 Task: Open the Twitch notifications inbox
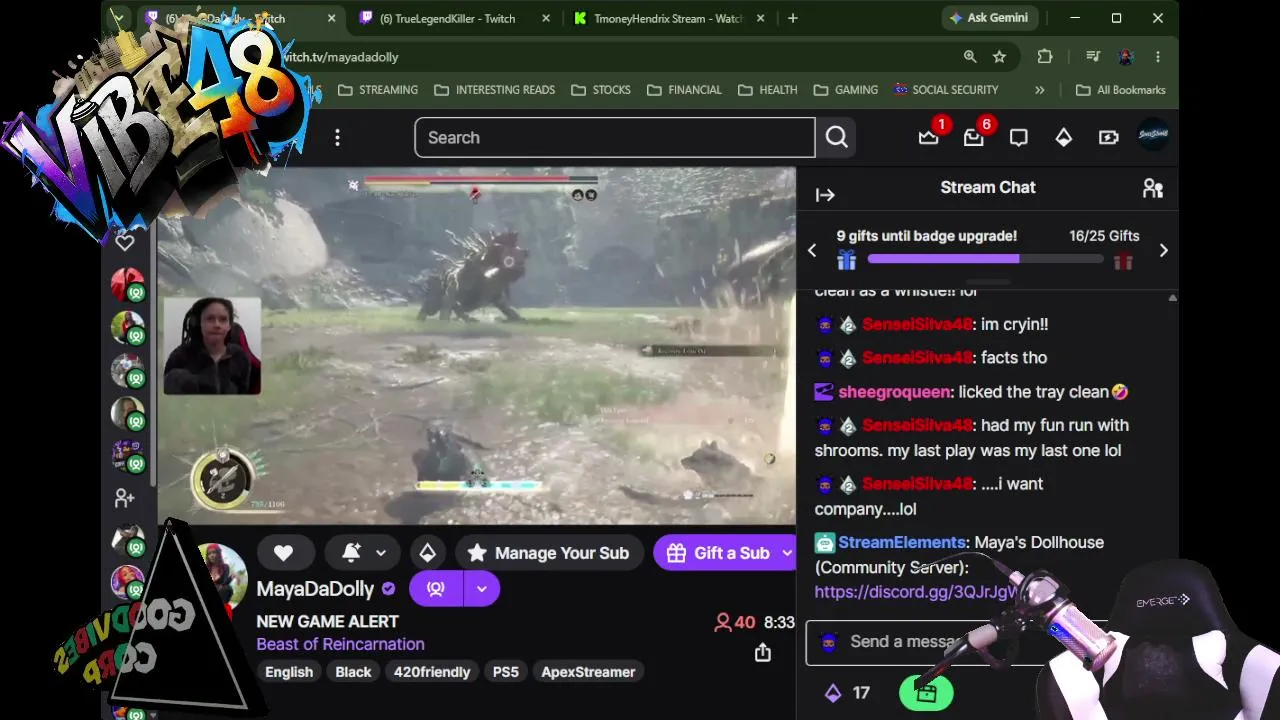pyautogui.click(x=974, y=138)
